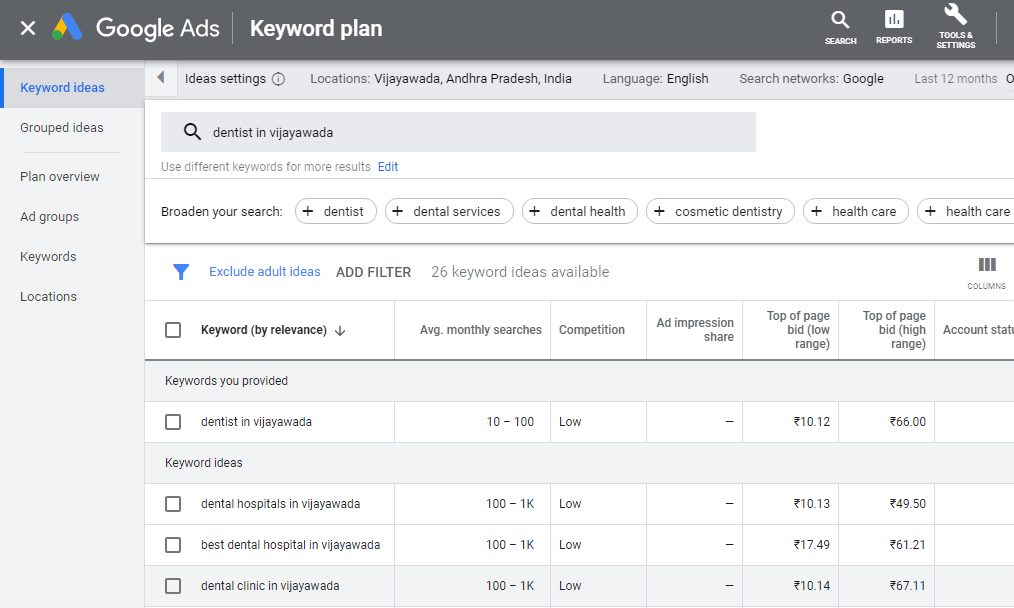1014x608 pixels.
Task: Go to Plan overview in the sidebar
Action: click(59, 177)
